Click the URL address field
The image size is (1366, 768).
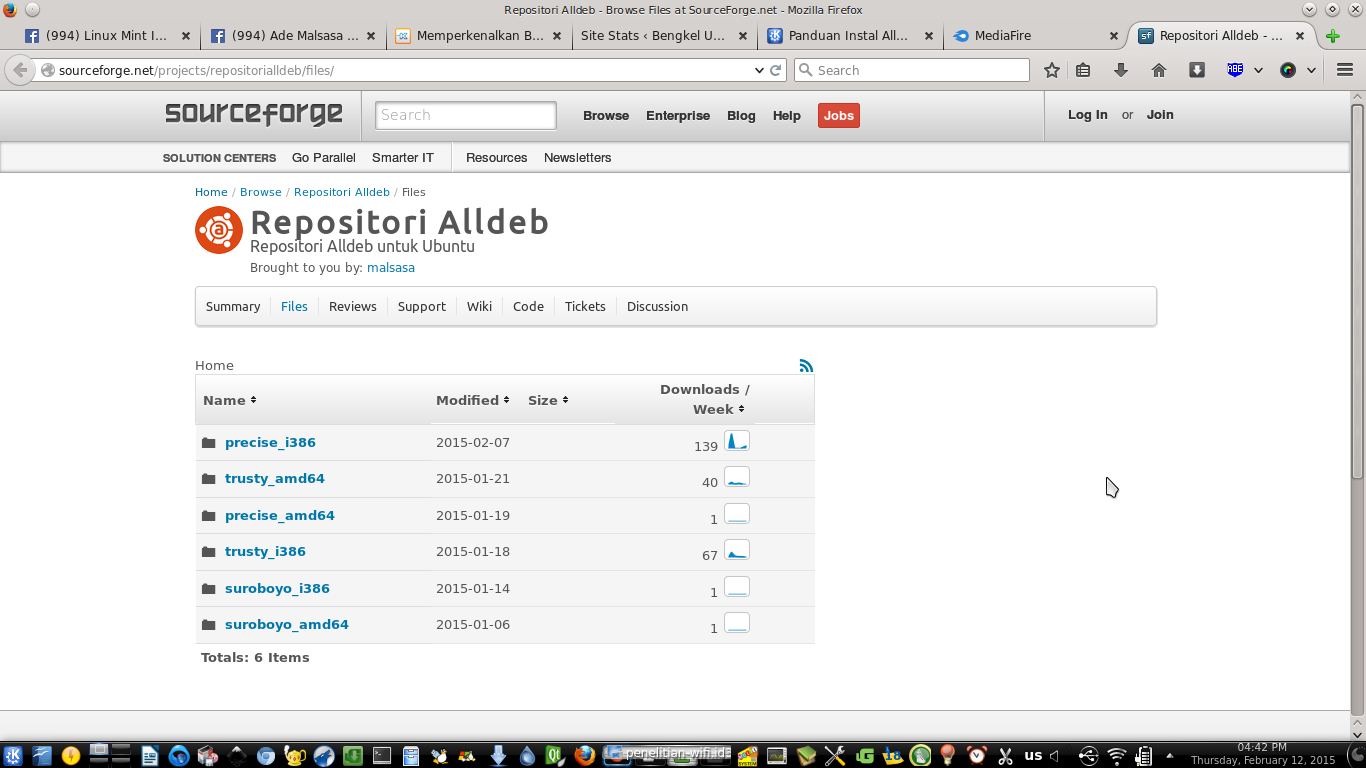[400, 70]
